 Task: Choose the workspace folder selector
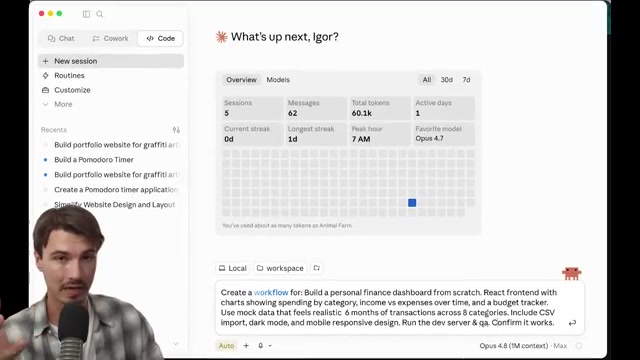pos(280,268)
